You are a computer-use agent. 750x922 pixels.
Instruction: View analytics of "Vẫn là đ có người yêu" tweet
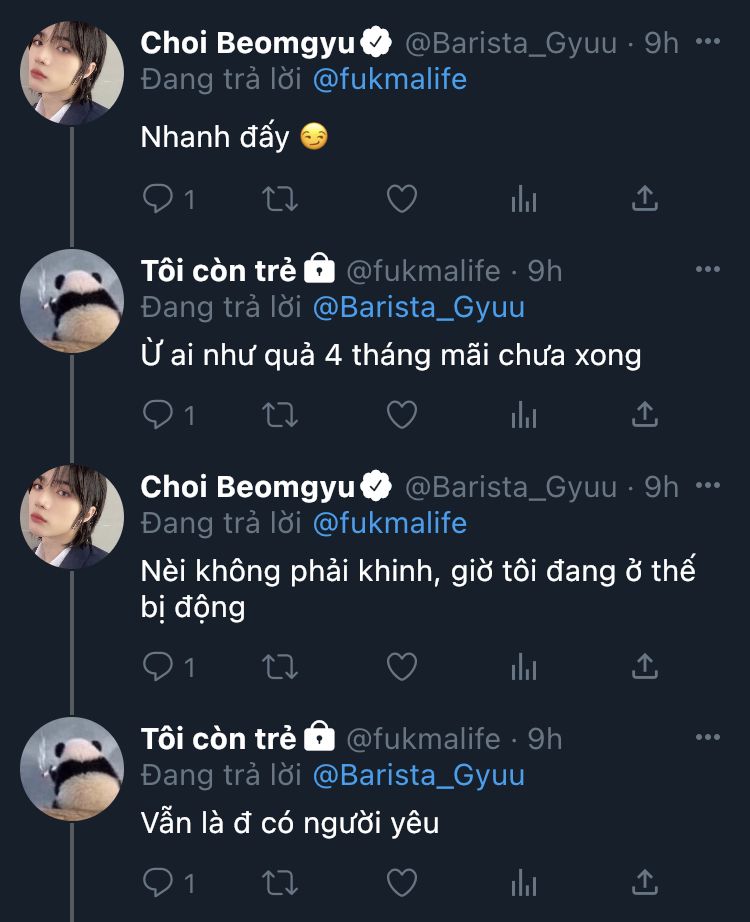[x=524, y=882]
